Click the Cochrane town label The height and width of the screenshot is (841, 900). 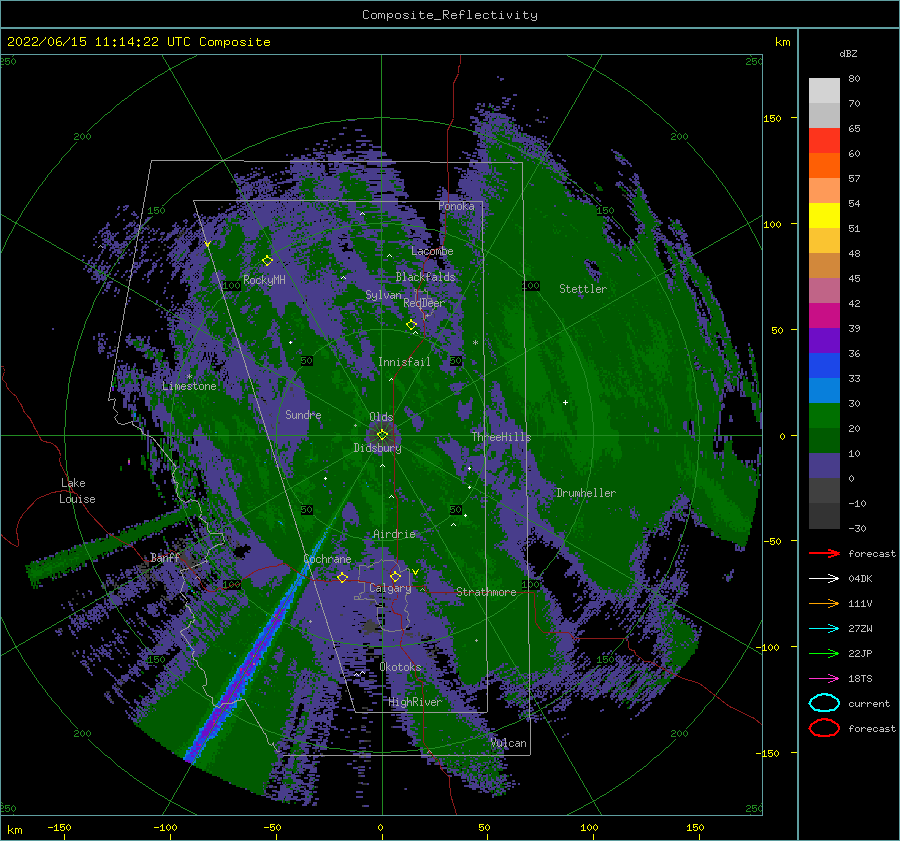pos(327,559)
